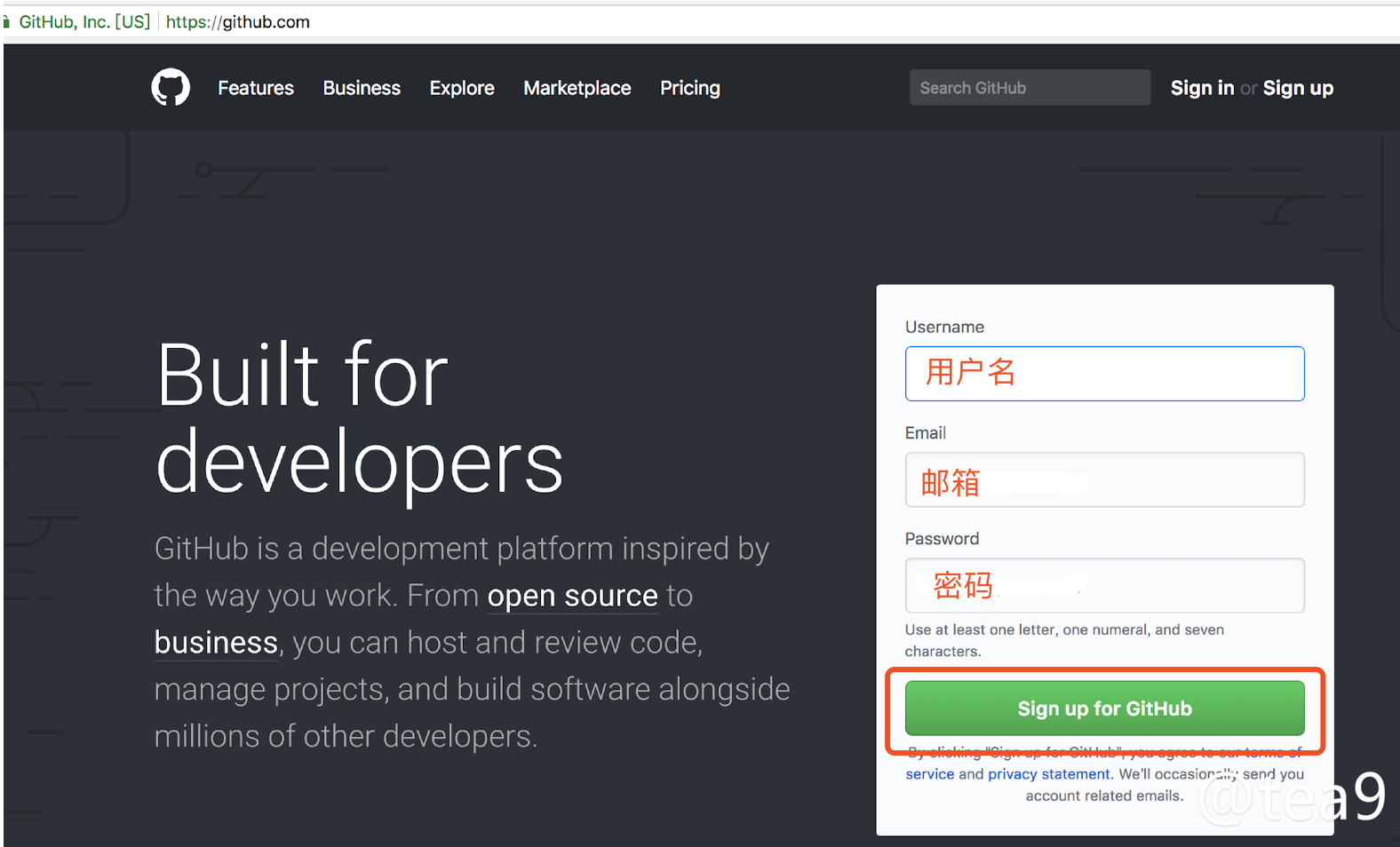Select the Password input field
Viewport: 1400px width, 847px height.
click(1105, 585)
